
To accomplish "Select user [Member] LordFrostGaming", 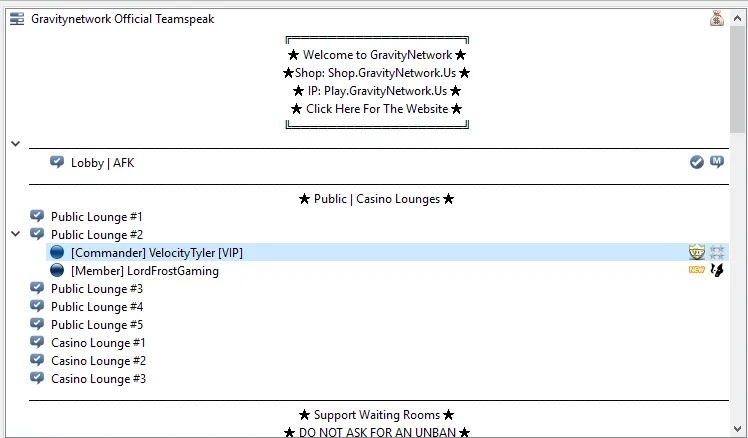I will click(x=144, y=271).
